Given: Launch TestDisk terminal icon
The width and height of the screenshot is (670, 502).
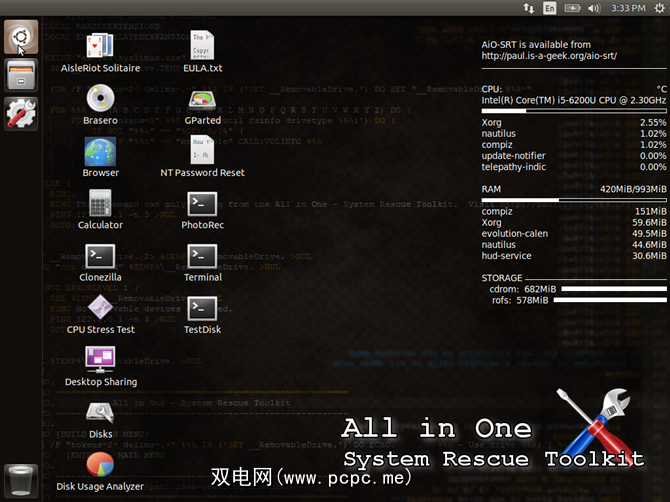Looking at the screenshot, I should 202,308.
